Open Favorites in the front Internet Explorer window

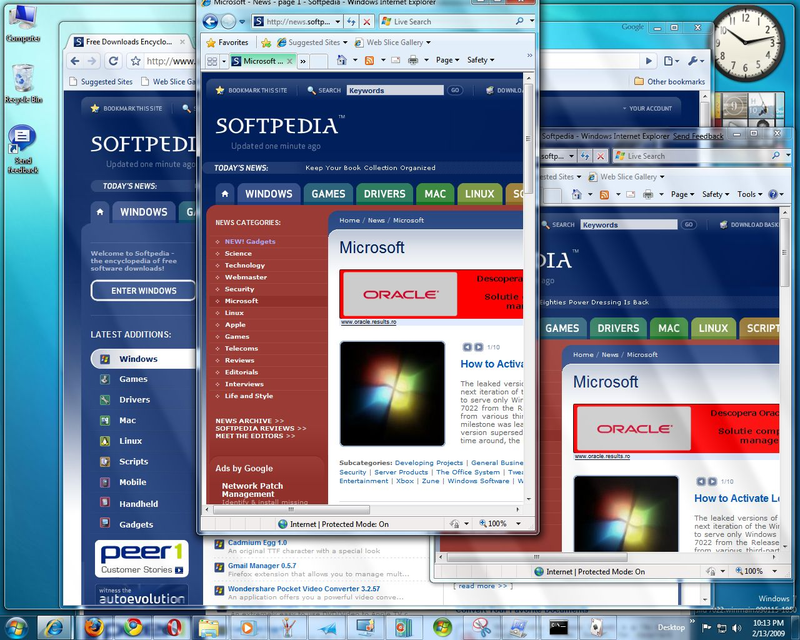(227, 42)
